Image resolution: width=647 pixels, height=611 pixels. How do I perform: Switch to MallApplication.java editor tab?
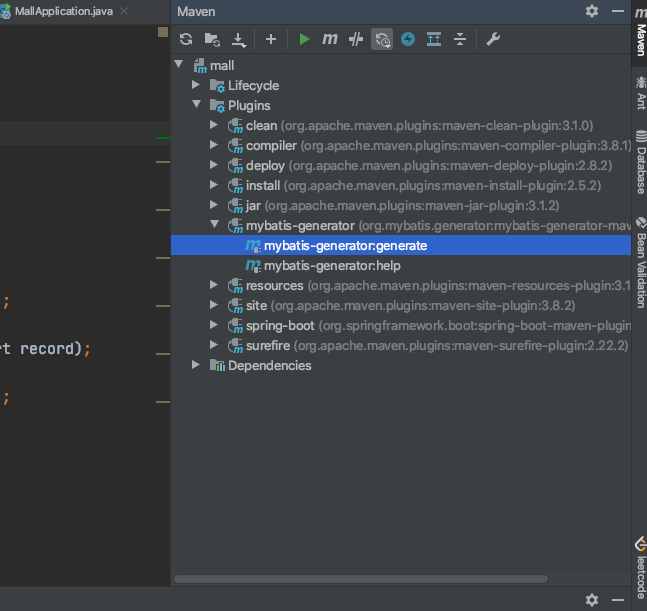click(x=64, y=11)
